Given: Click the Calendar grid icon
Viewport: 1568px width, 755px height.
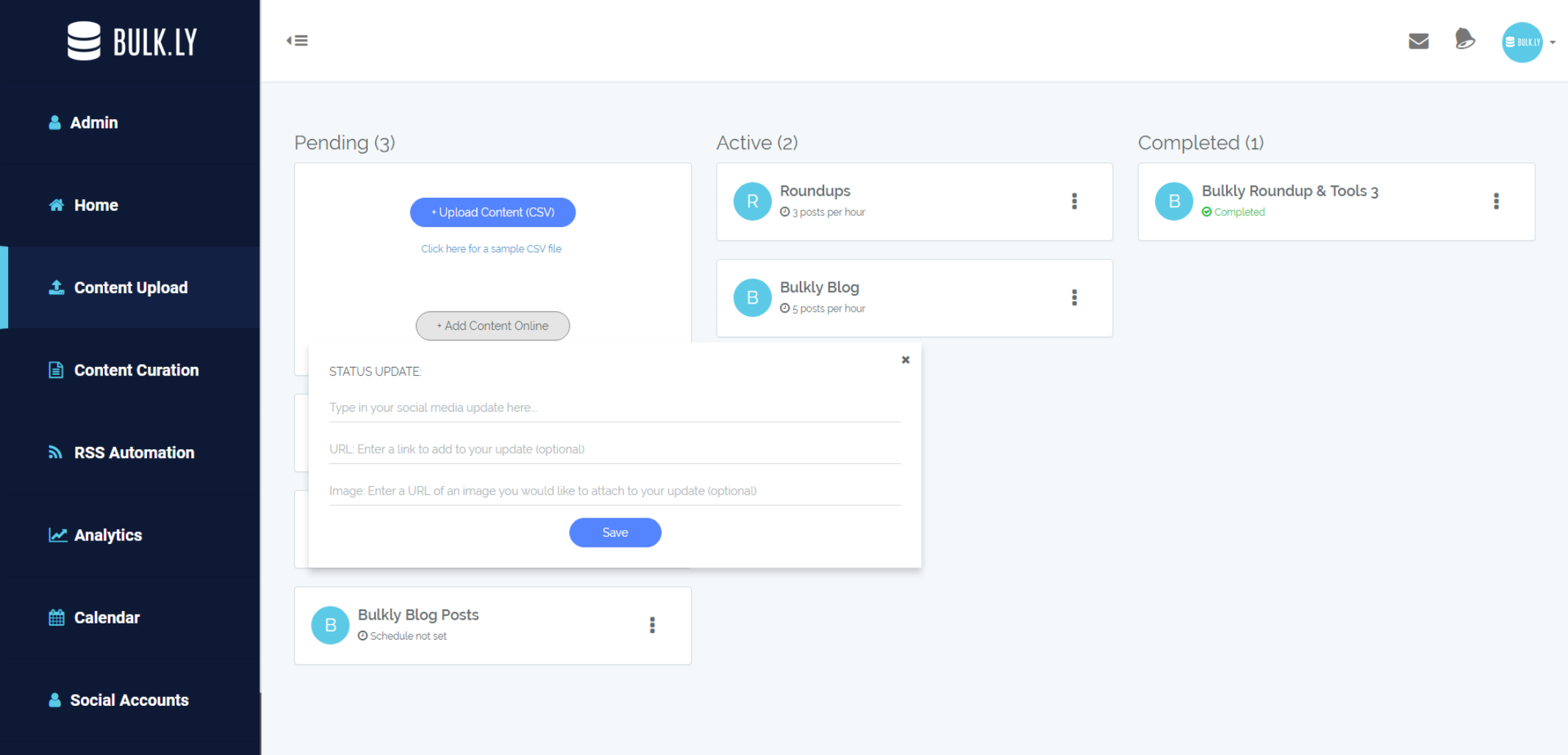Looking at the screenshot, I should point(57,617).
